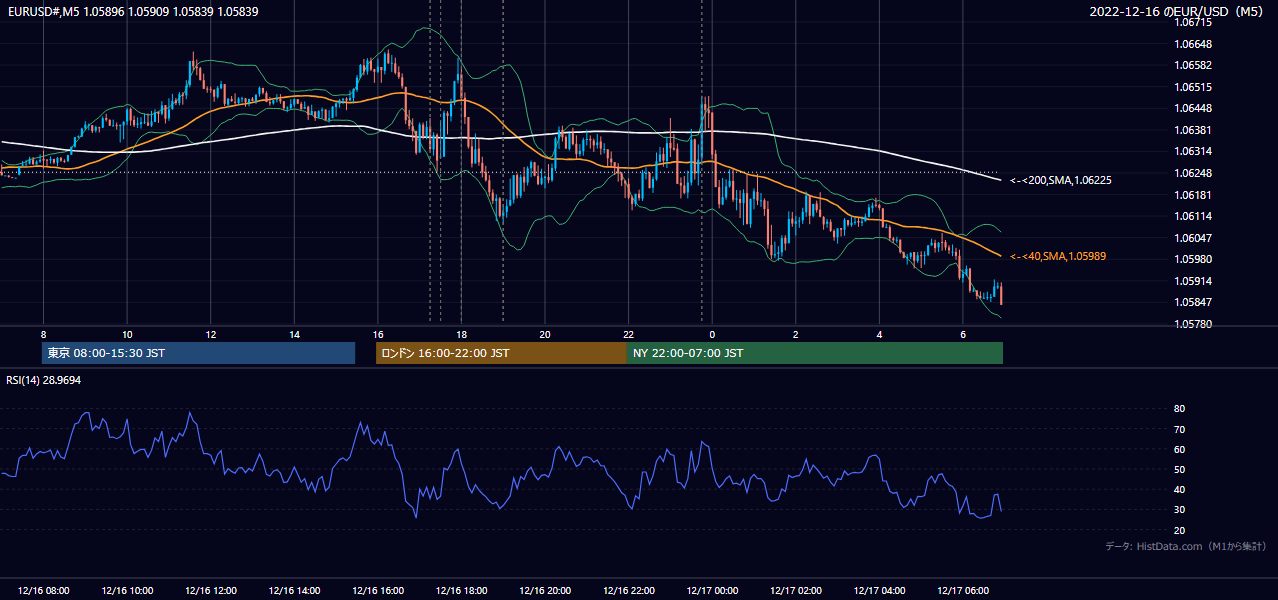This screenshot has width=1278, height=600.
Task: Click the RSI(14) 28.9694 indicator label
Action: point(44,380)
